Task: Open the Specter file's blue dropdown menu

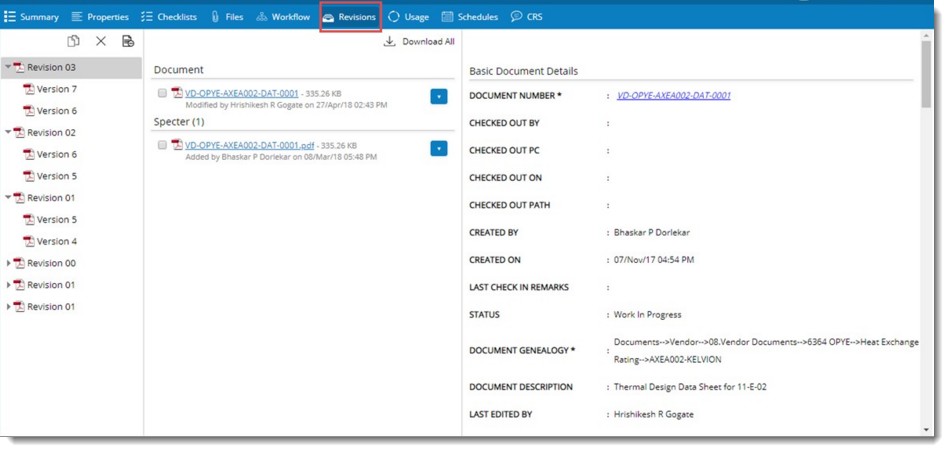Action: click(438, 148)
